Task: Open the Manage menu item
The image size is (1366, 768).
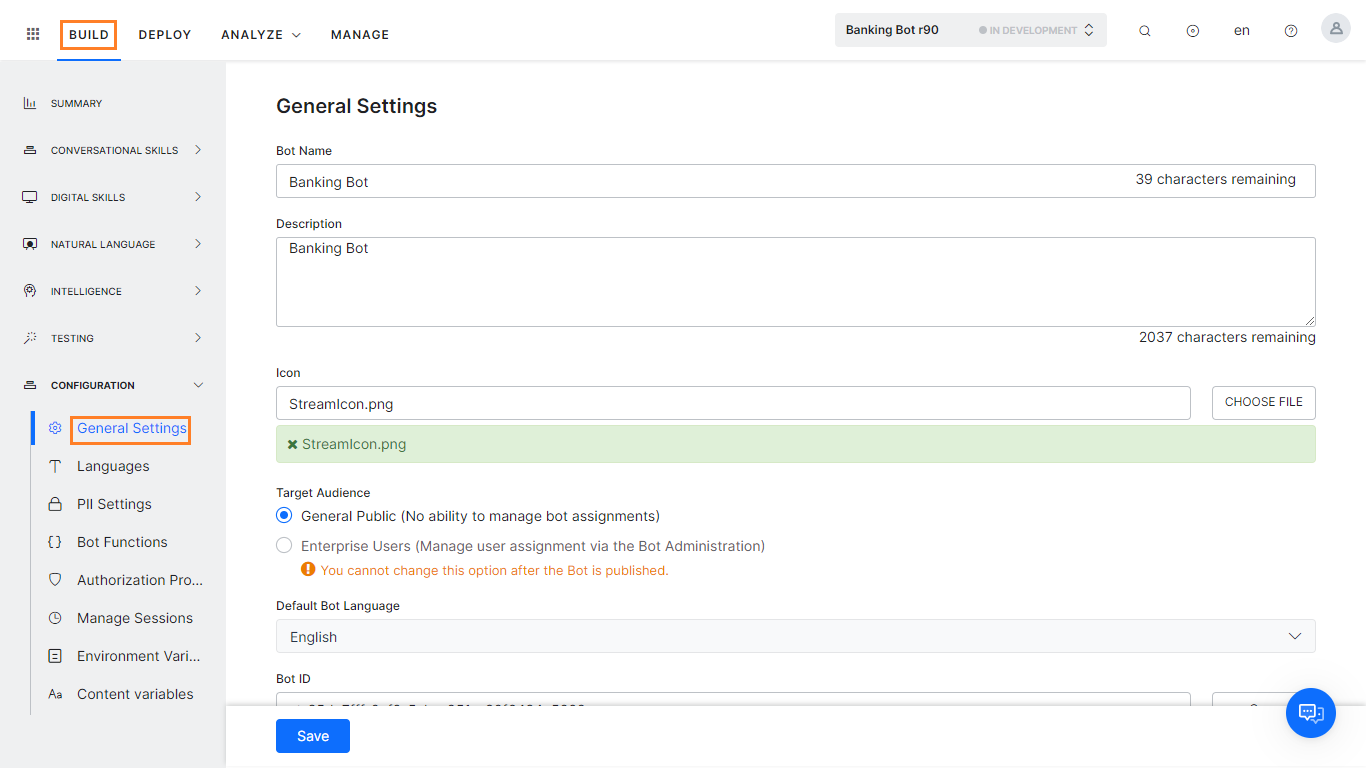Action: tap(359, 34)
